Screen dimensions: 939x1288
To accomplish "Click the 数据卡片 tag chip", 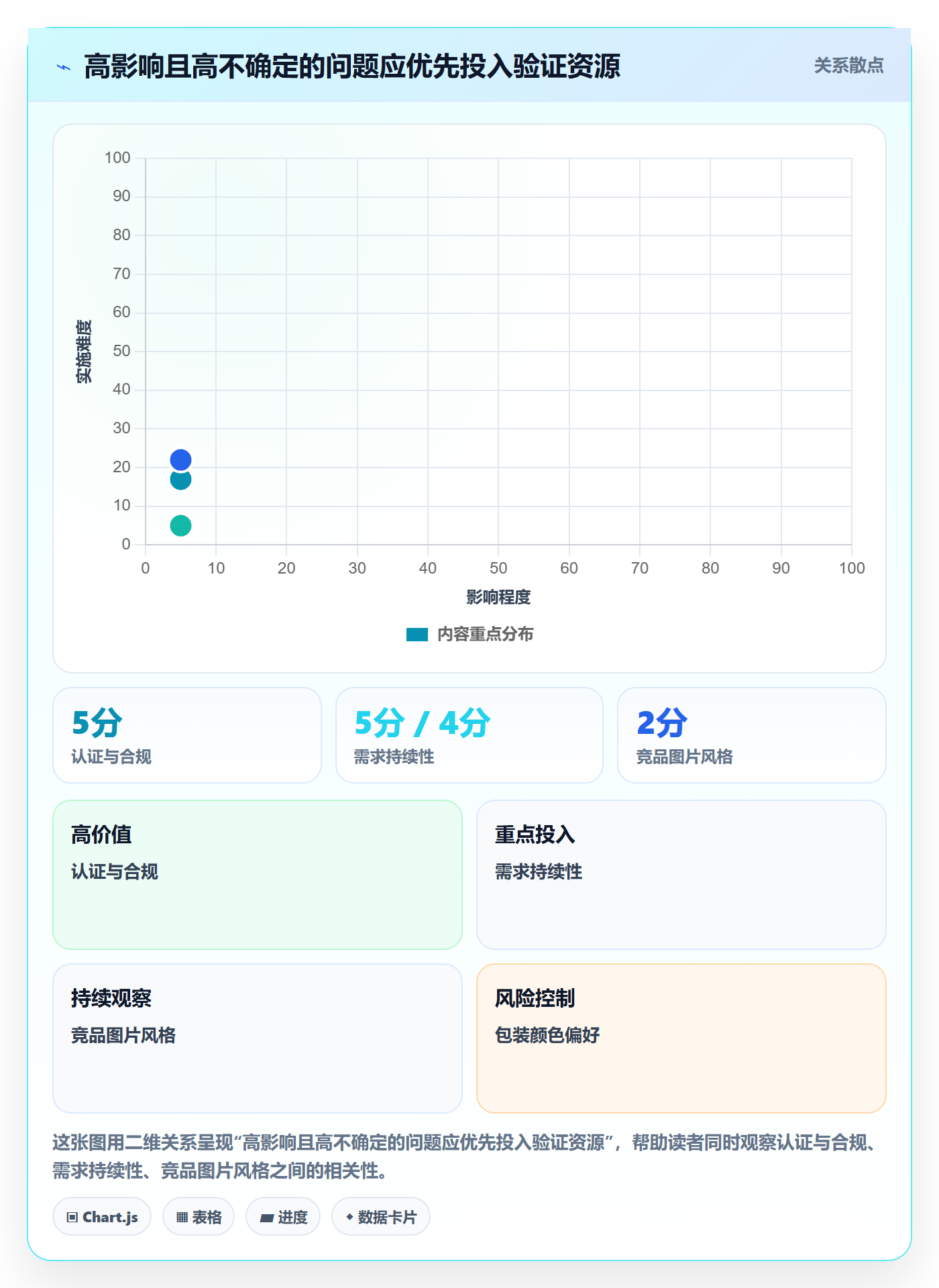I will point(381,1217).
